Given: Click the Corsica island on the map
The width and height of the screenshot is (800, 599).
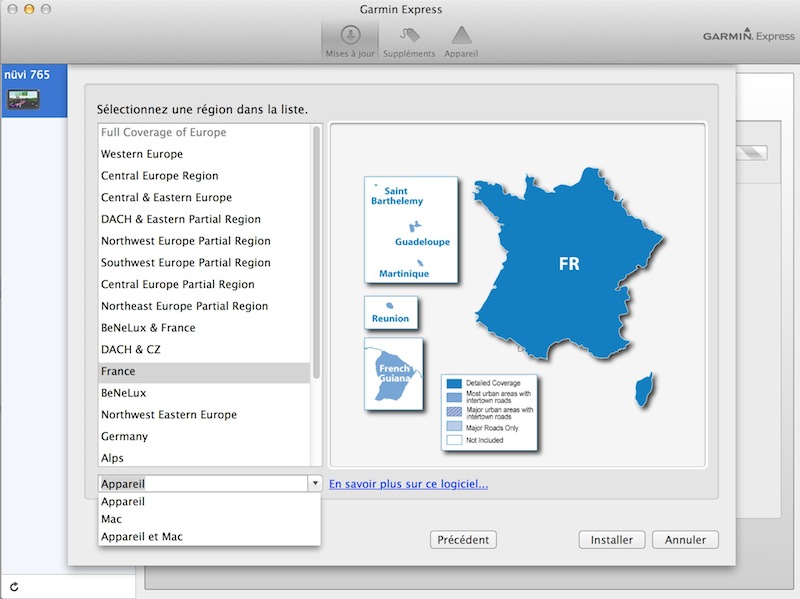Looking at the screenshot, I should coord(644,390).
